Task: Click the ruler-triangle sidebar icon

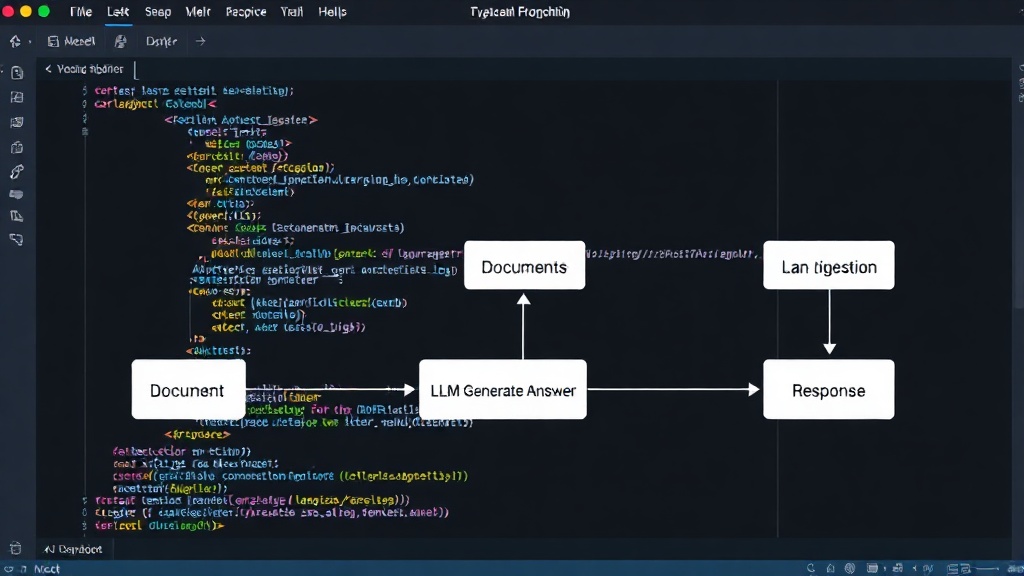Action: (17, 216)
